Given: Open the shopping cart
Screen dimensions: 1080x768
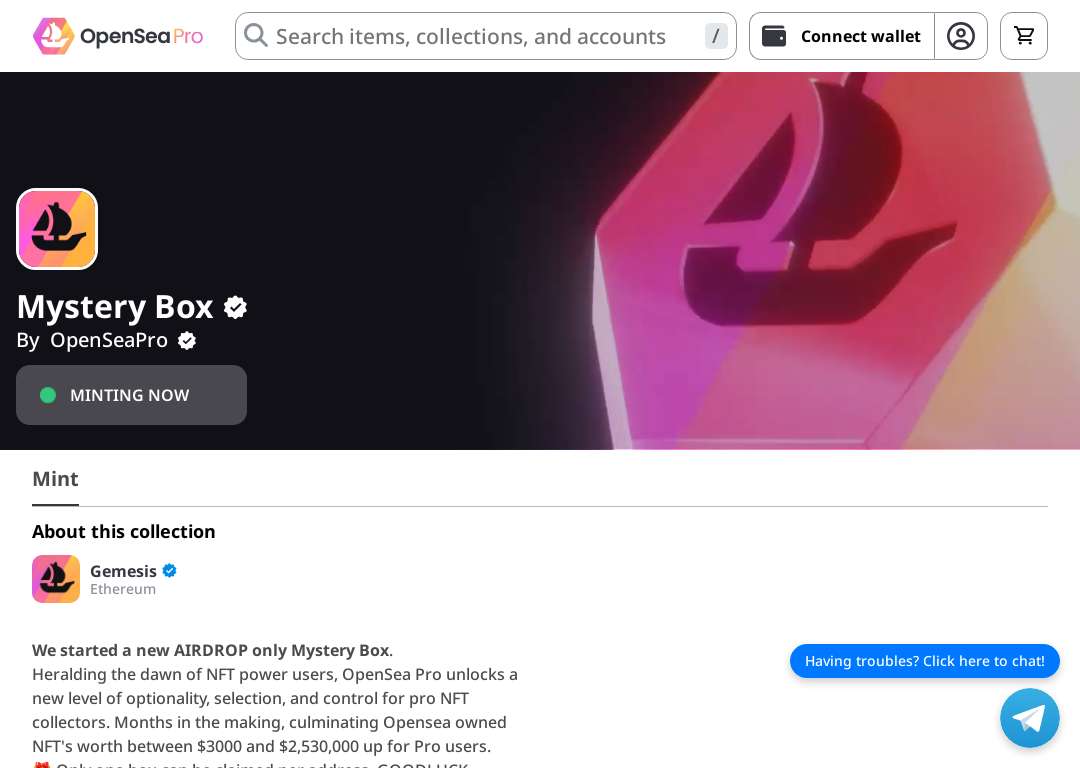Looking at the screenshot, I should click(1024, 36).
